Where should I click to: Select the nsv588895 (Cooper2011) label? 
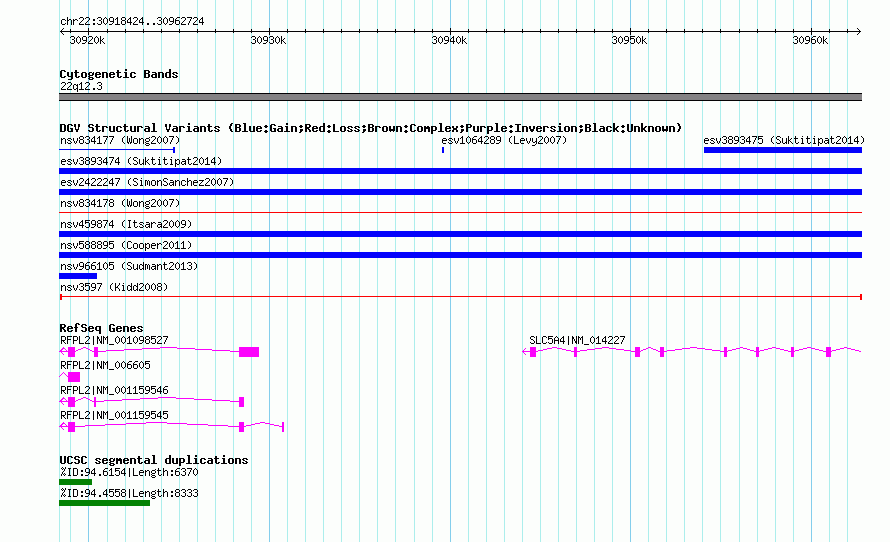point(126,245)
